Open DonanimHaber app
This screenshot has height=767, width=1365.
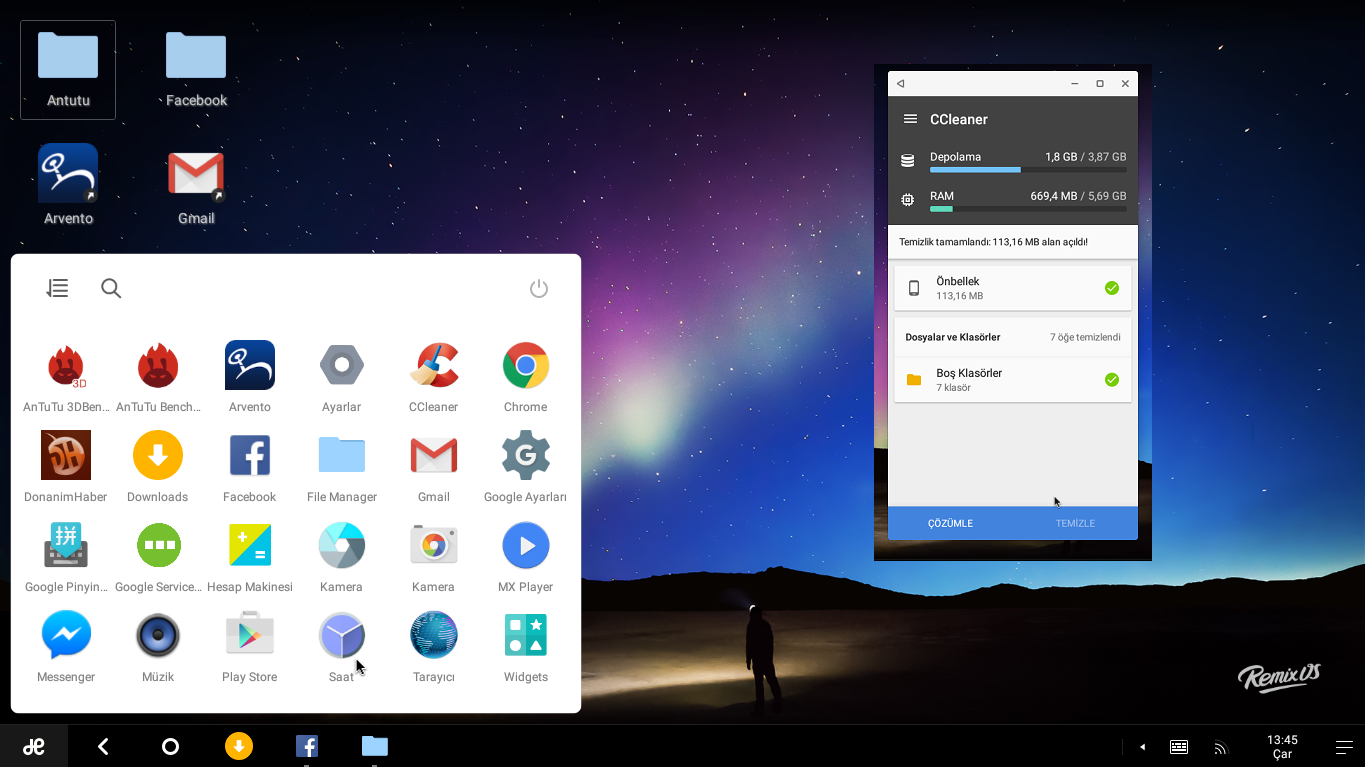point(66,466)
